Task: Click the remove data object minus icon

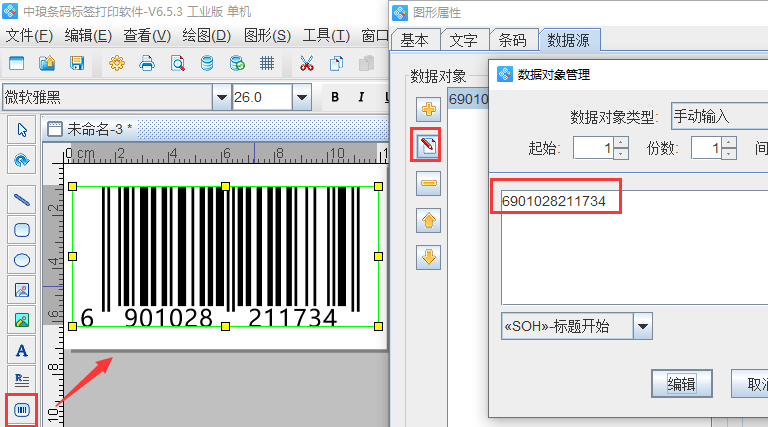Action: point(429,184)
